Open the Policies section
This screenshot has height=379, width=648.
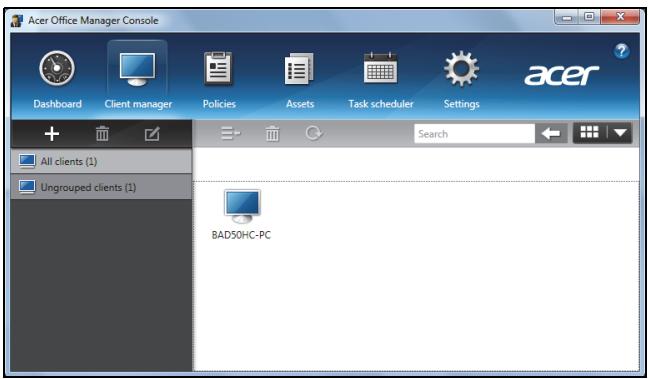pos(219,80)
